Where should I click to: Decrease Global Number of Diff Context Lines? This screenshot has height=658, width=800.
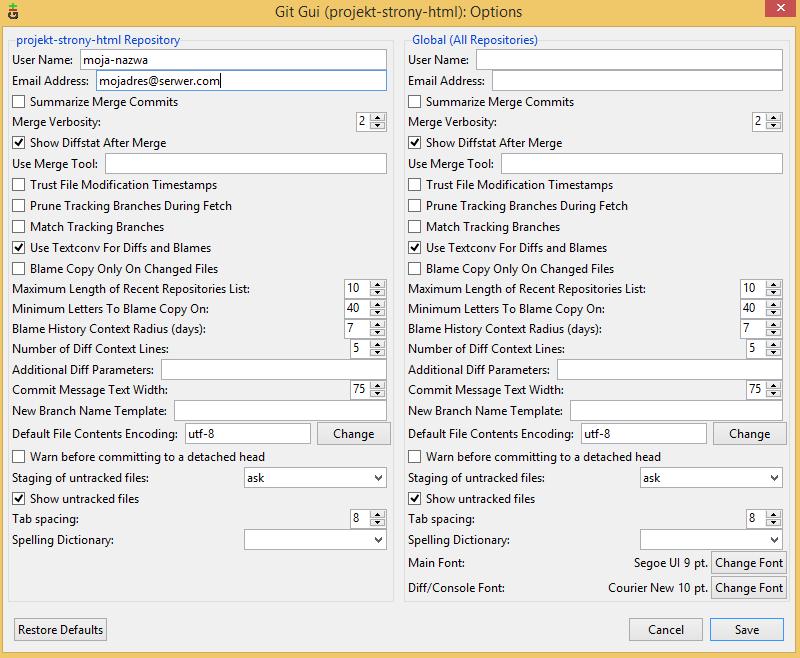(x=773, y=352)
